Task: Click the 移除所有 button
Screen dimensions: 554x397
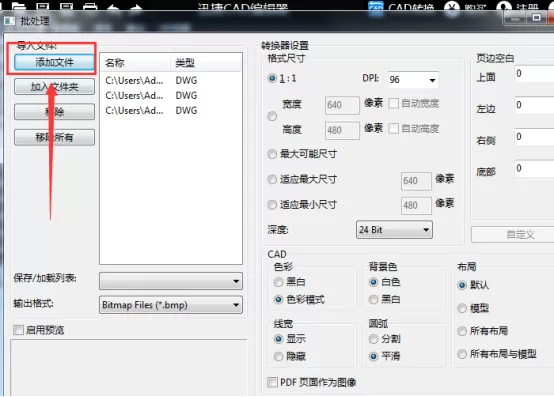Action: click(54, 137)
